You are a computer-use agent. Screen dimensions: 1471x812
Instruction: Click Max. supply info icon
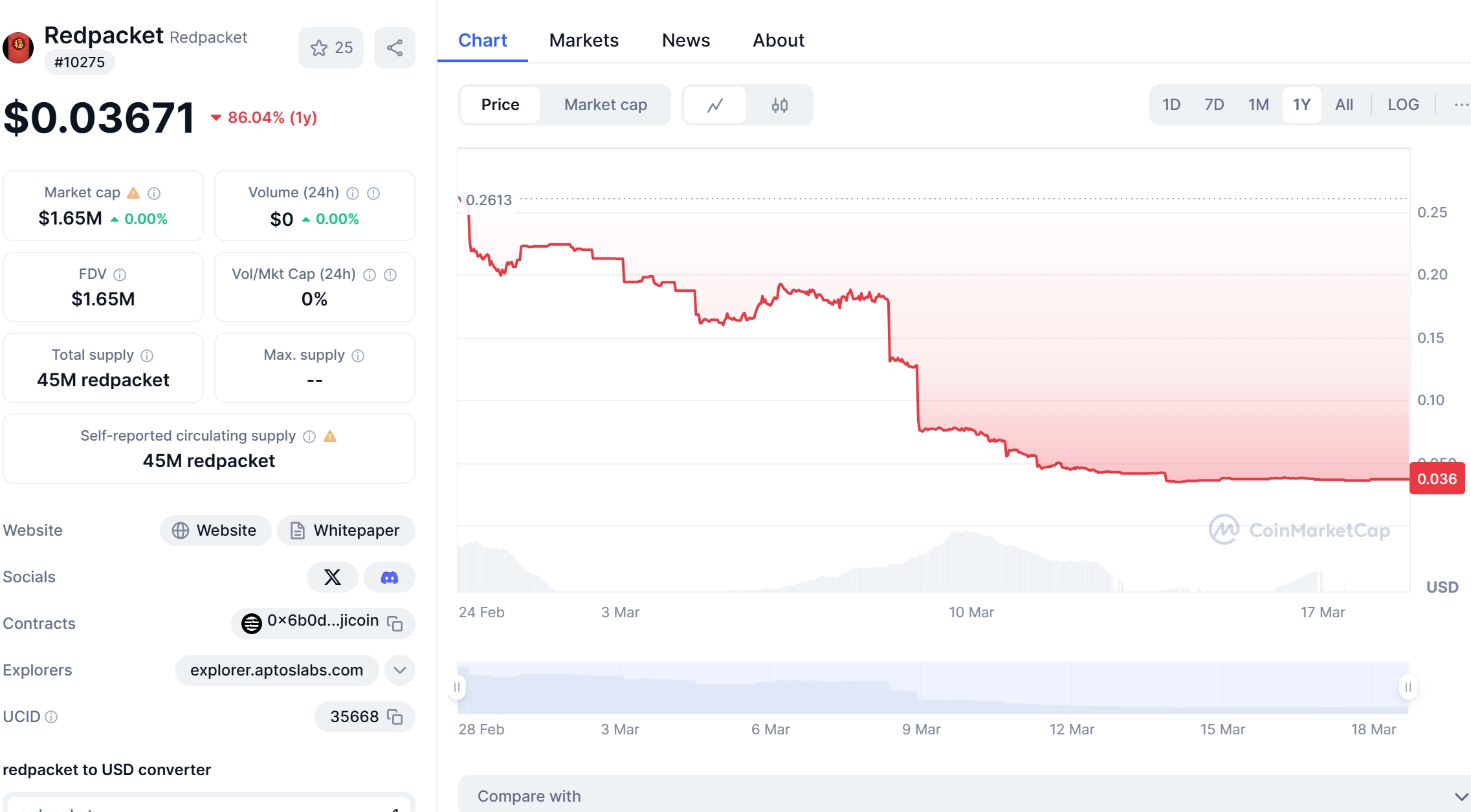(358, 355)
